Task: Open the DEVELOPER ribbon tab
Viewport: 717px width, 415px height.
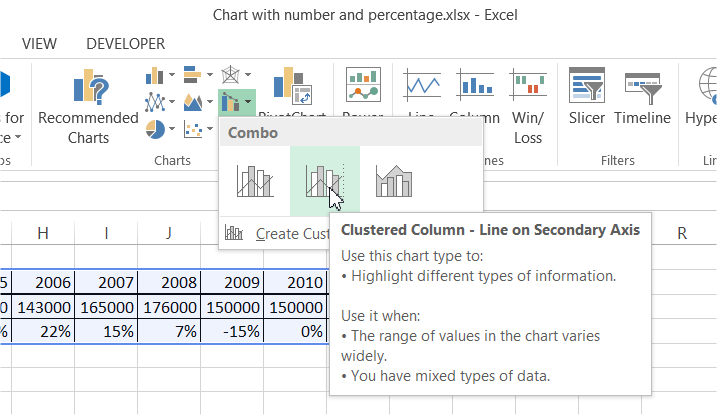Action: pyautogui.click(x=125, y=44)
